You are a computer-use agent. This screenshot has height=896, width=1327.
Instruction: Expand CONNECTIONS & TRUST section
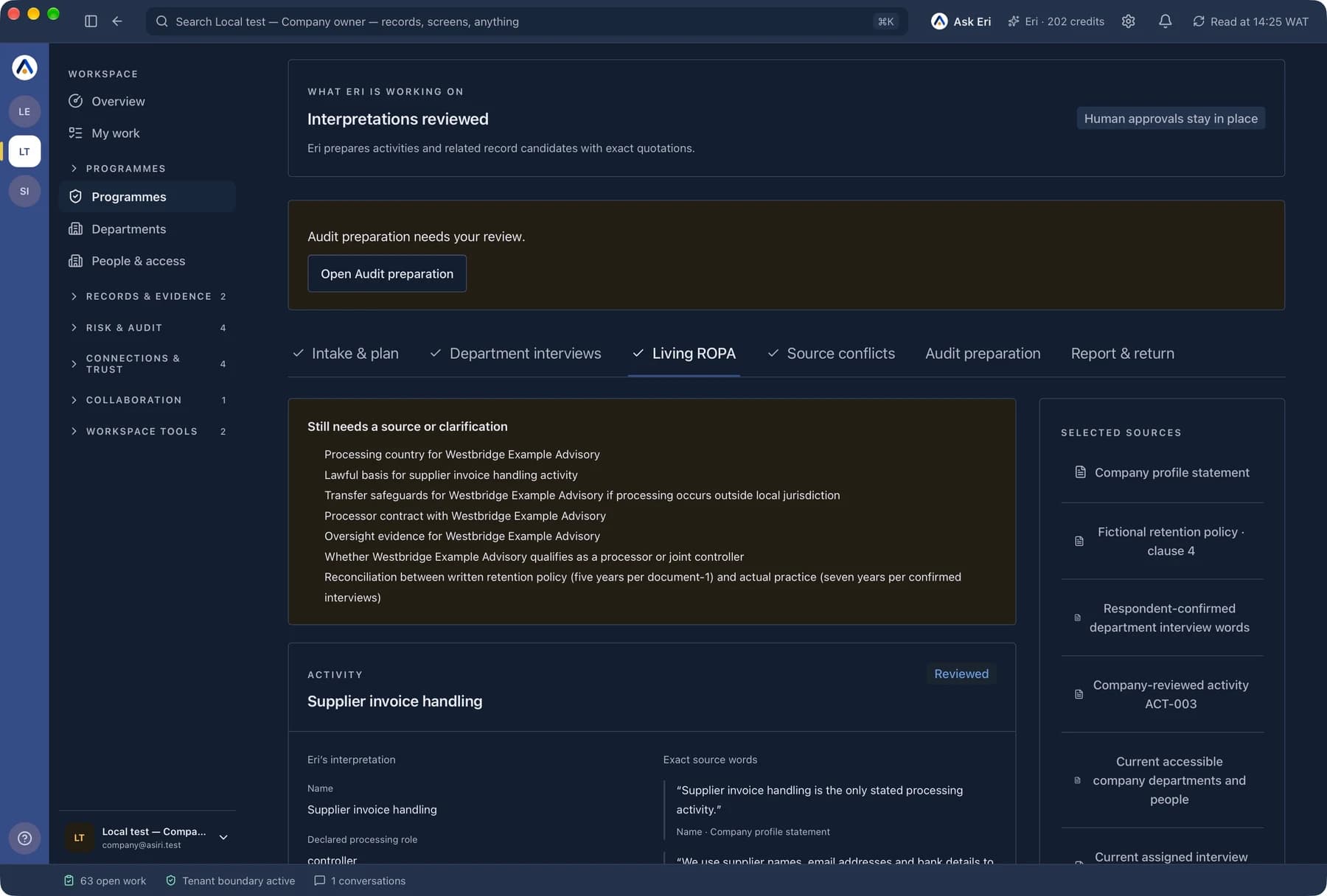pos(147,364)
